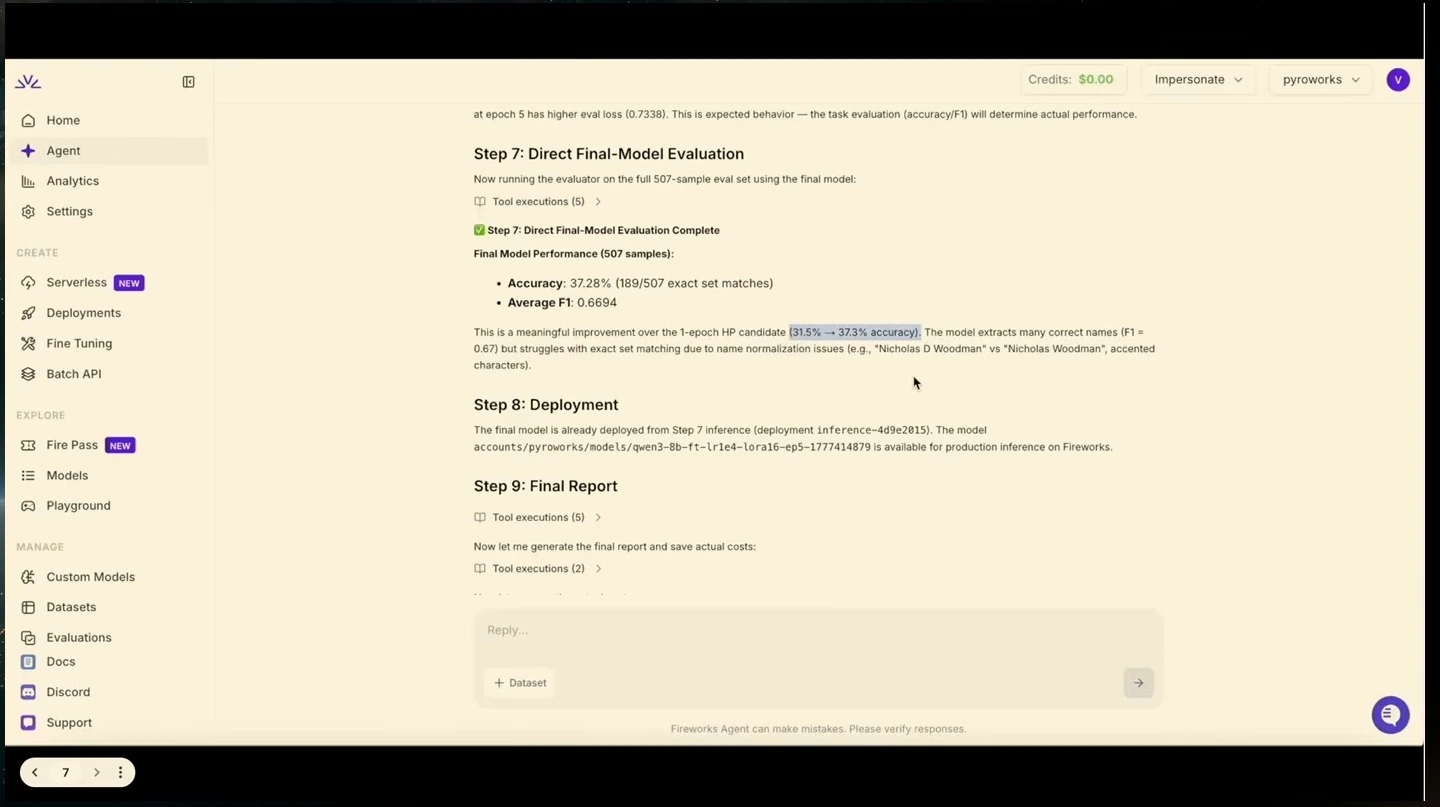The height and width of the screenshot is (807, 1440).
Task: Click the Batch API stack icon
Action: pyautogui.click(x=28, y=374)
